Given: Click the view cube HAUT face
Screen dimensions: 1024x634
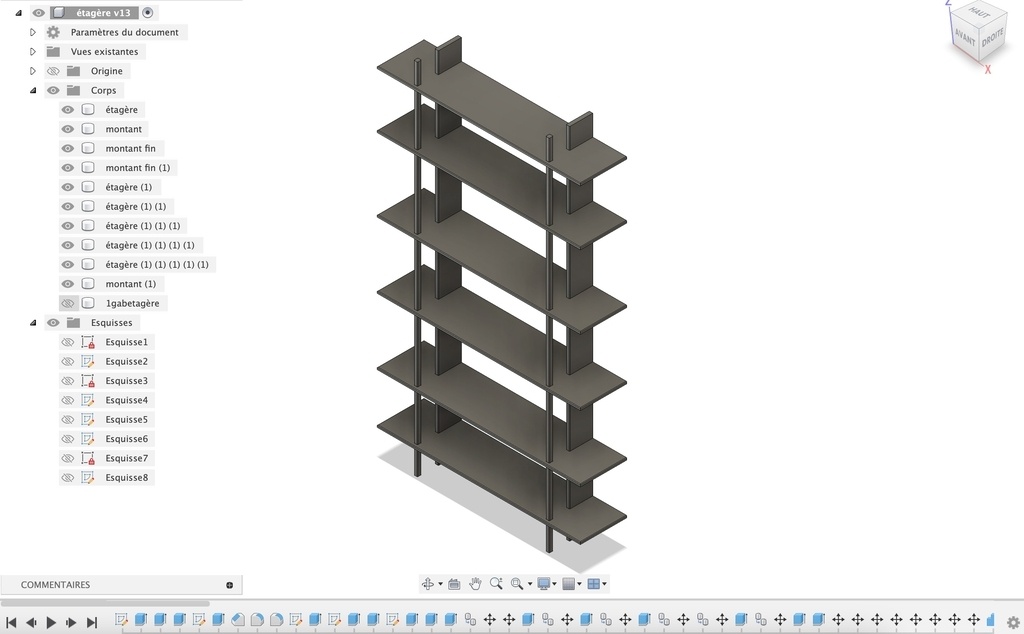Looking at the screenshot, I should tap(979, 12).
